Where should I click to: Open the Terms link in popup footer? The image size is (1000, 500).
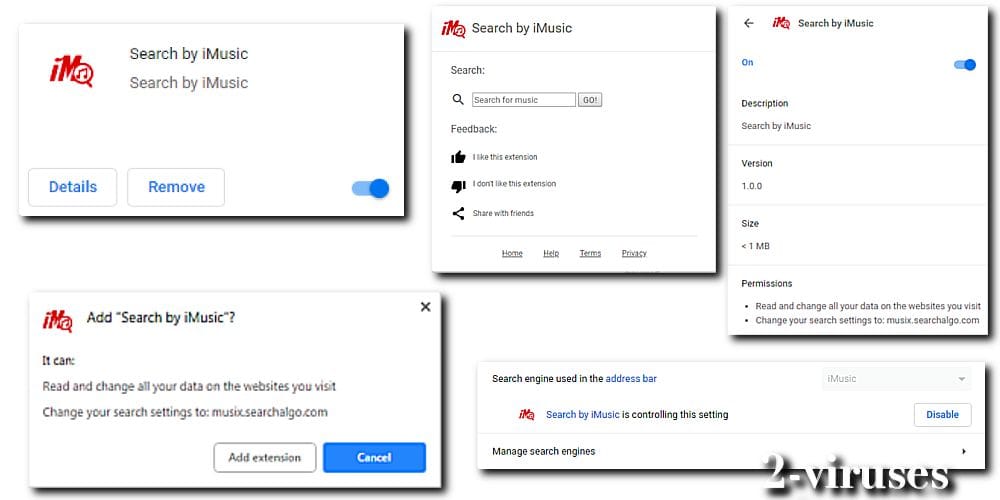(x=591, y=253)
